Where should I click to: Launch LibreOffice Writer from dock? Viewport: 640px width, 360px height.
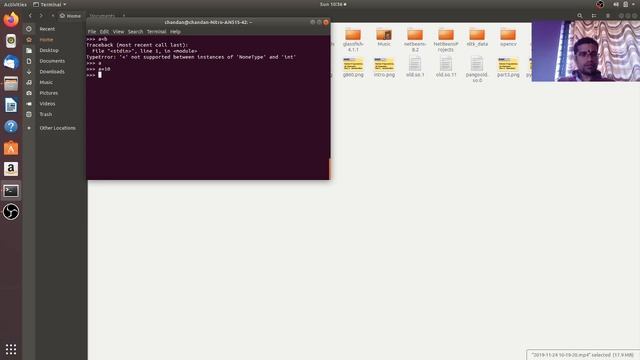pyautogui.click(x=11, y=105)
